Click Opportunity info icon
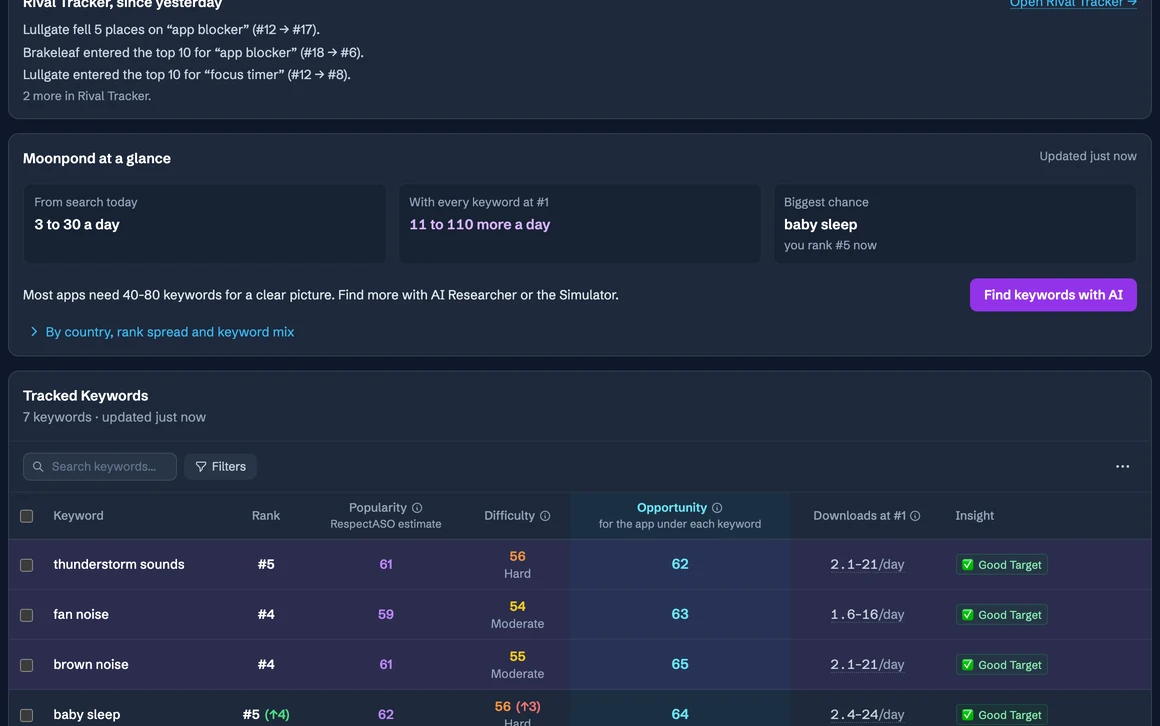Viewport: 1160px width, 726px height. [x=717, y=508]
